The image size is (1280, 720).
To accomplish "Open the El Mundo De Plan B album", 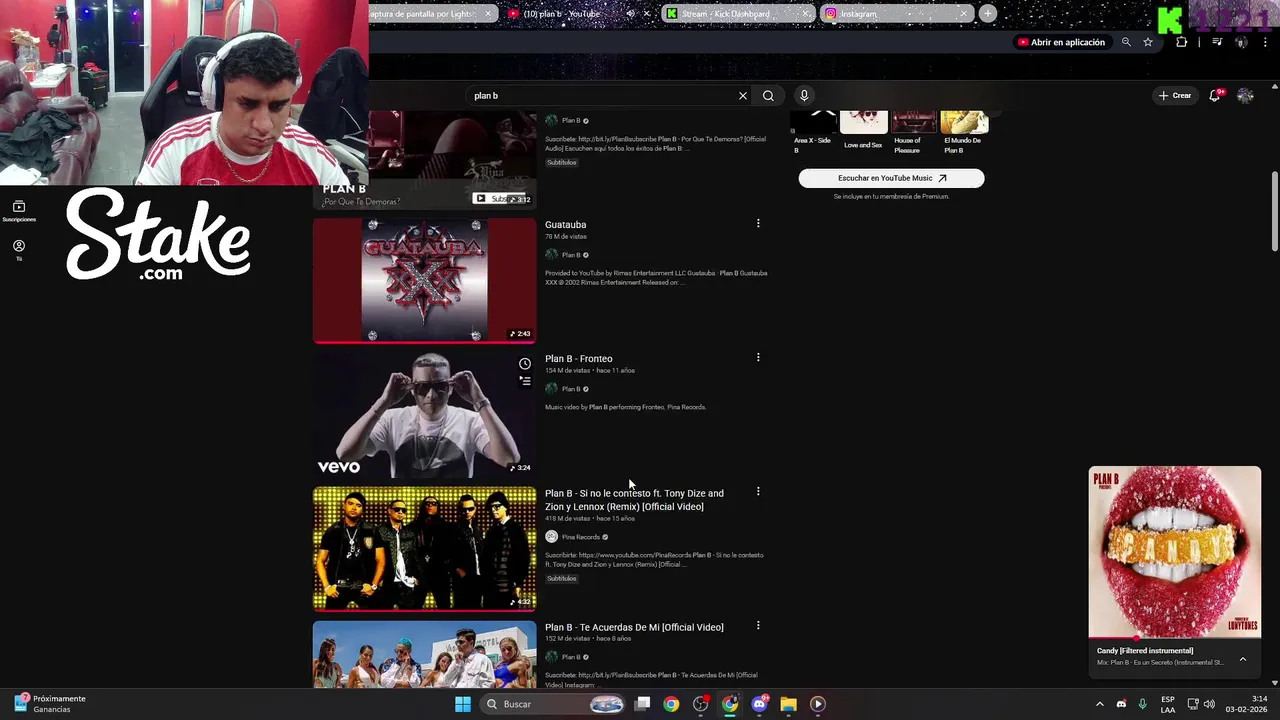I will [964, 132].
